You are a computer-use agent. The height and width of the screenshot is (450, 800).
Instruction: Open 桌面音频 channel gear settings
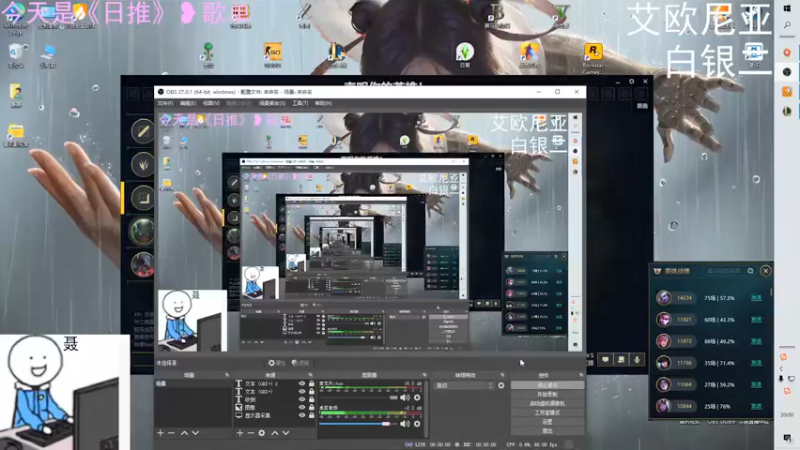click(417, 423)
